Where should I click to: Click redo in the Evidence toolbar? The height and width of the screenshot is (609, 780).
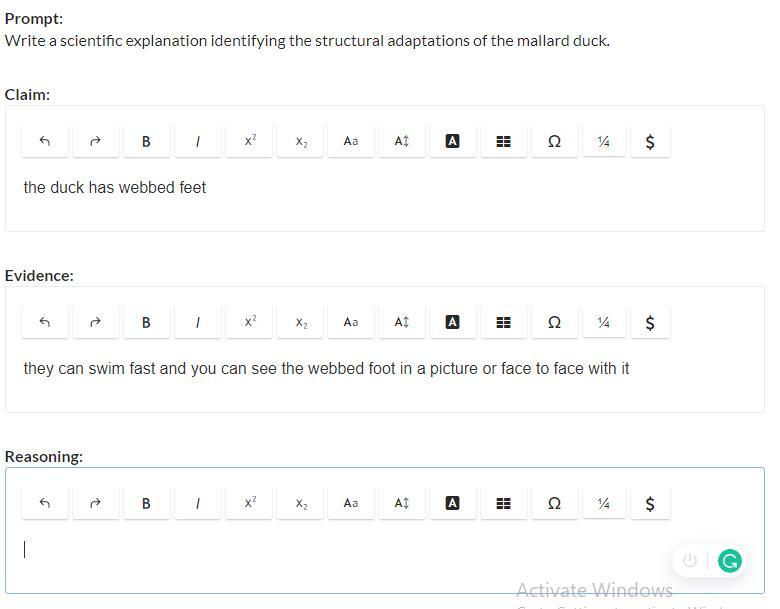click(x=95, y=322)
